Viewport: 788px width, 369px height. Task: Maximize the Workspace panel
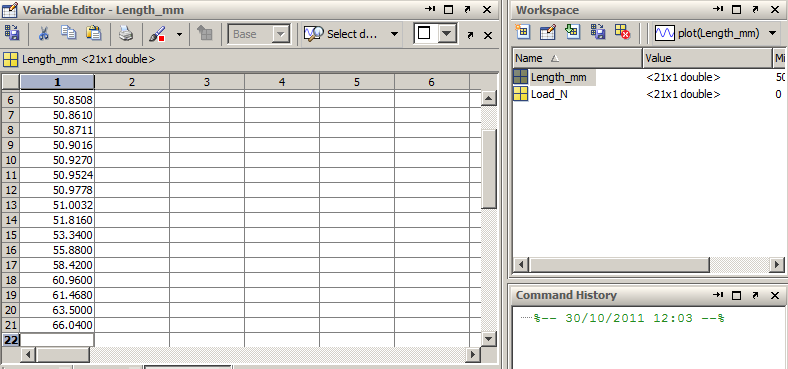pos(736,10)
